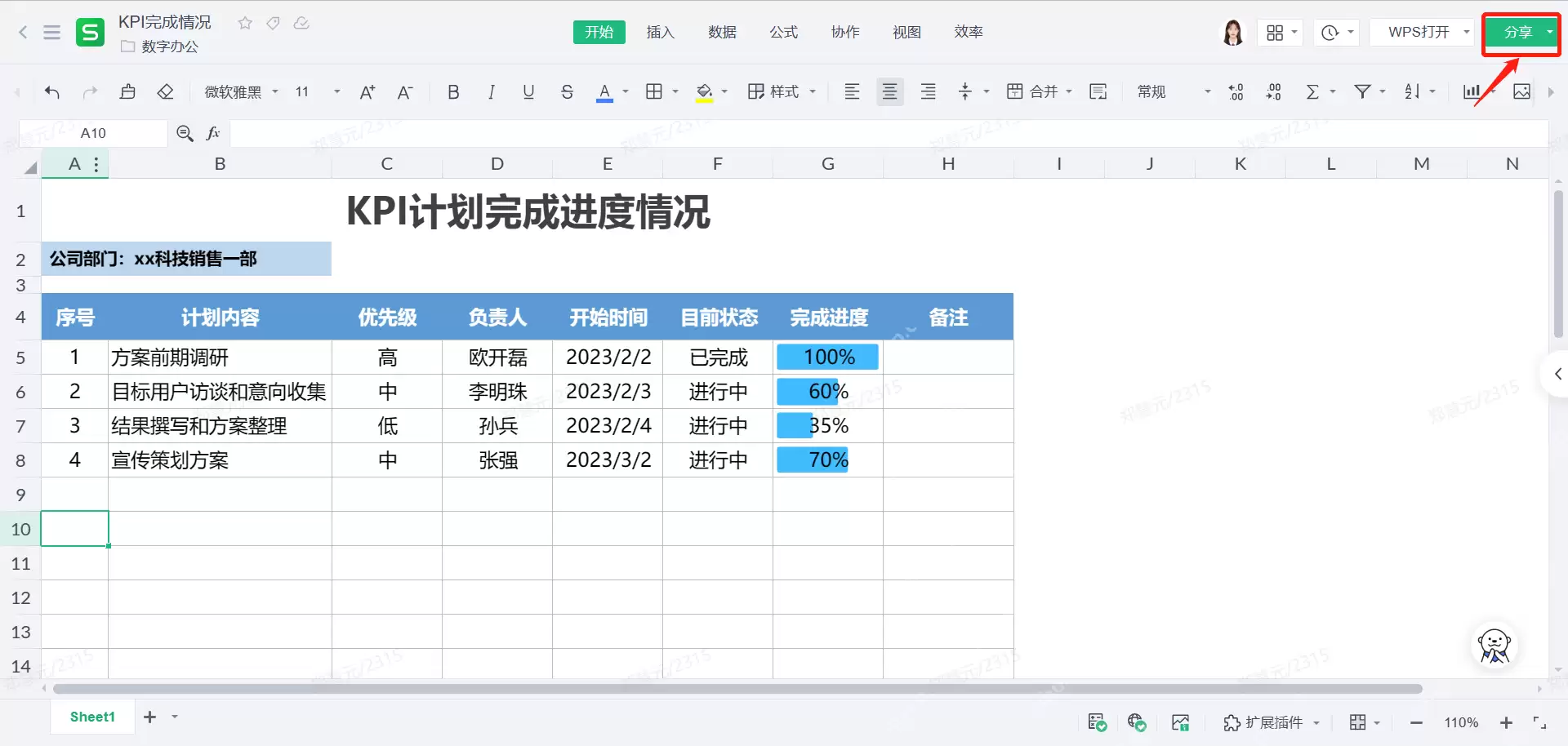The height and width of the screenshot is (746, 1568).
Task: Toggle bold formatting
Action: click(453, 92)
